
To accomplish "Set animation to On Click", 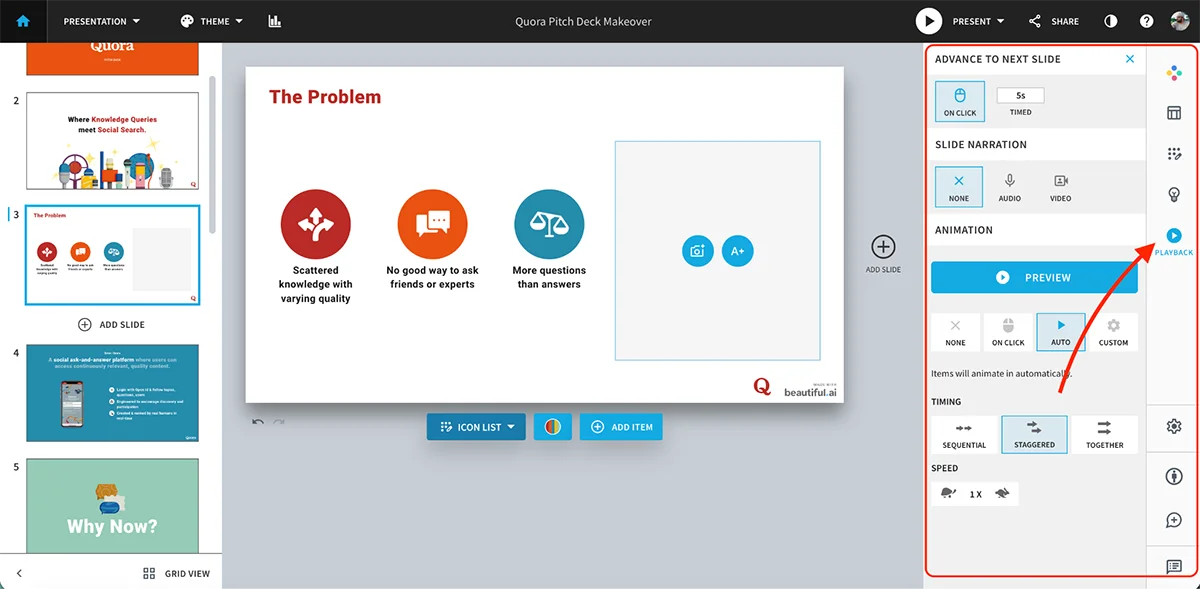I will pos(1008,332).
